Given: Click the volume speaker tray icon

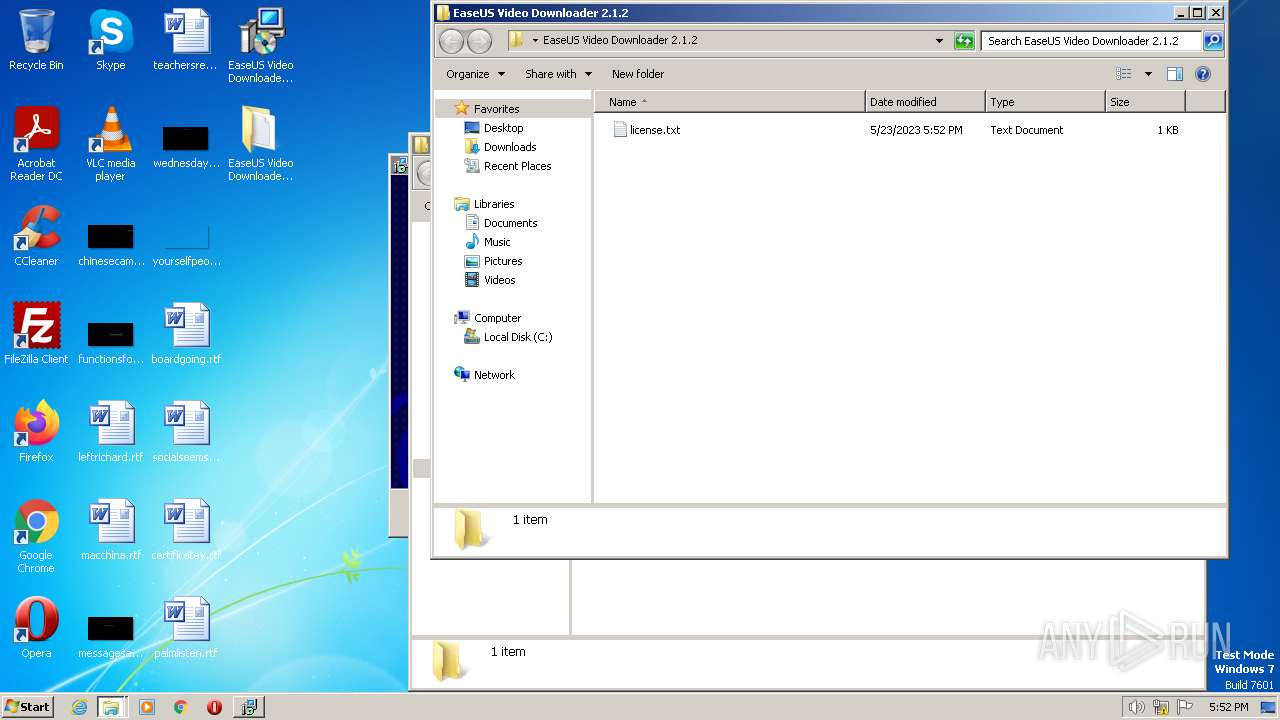Looking at the screenshot, I should click(1136, 707).
